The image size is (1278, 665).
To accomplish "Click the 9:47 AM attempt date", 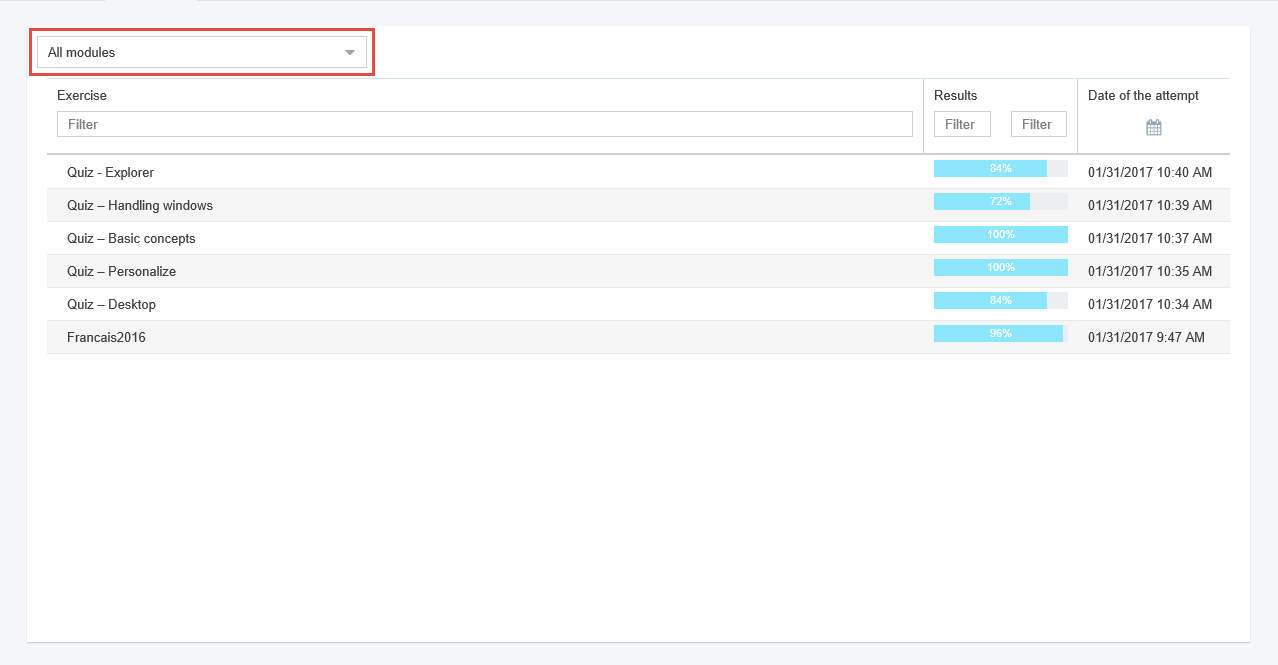I will pos(1146,337).
